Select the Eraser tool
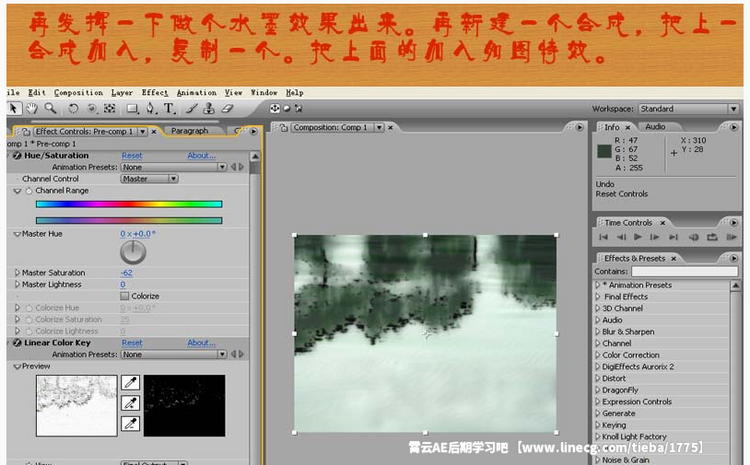Viewport: 750px width, 465px height. point(227,109)
